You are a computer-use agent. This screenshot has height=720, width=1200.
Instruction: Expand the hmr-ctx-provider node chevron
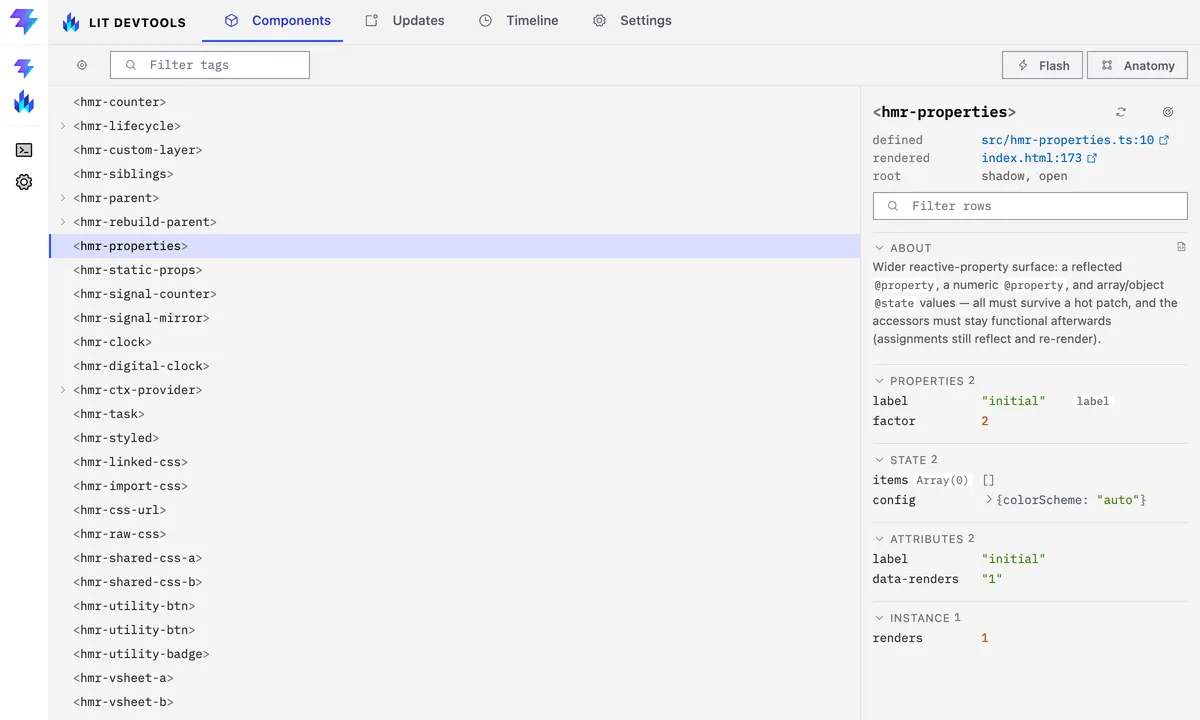[63, 390]
